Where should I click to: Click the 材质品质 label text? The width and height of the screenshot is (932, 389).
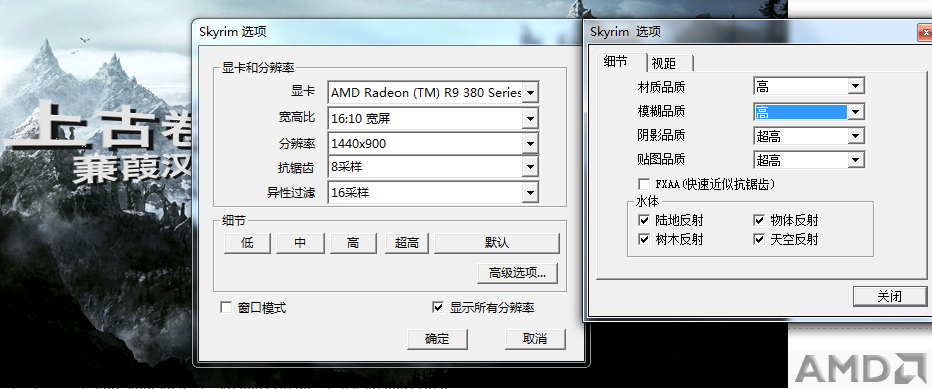point(661,87)
